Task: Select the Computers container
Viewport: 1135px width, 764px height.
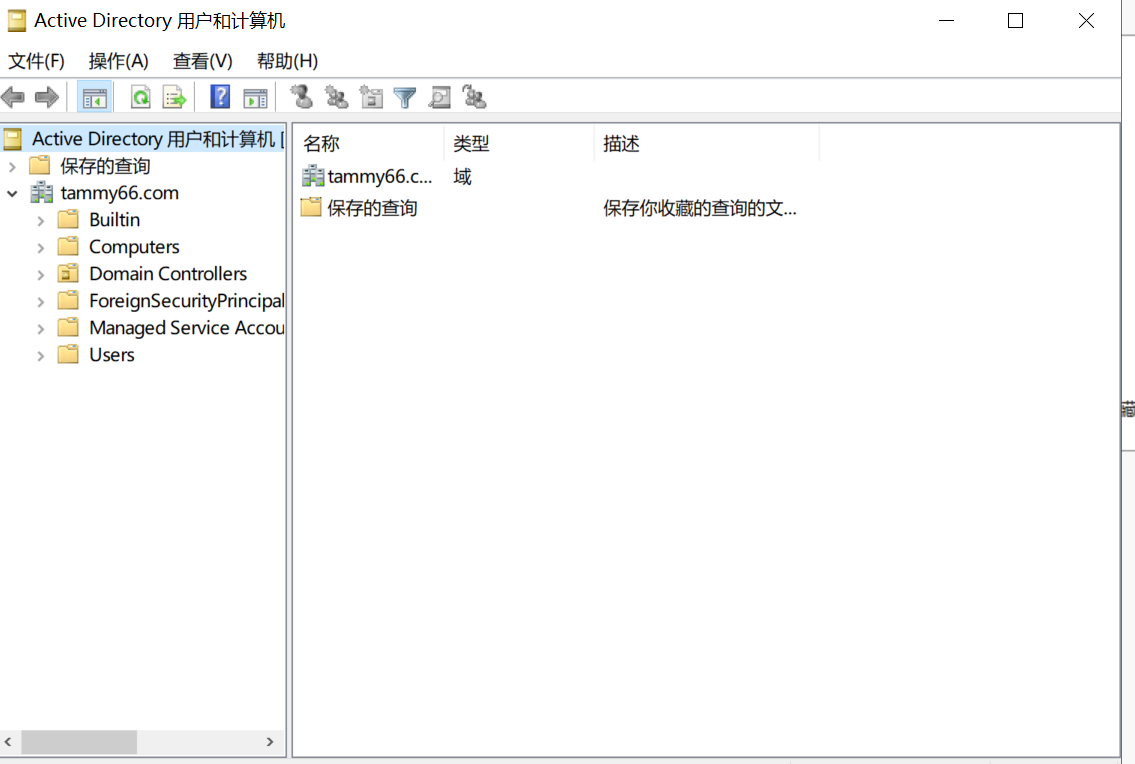Action: [134, 247]
